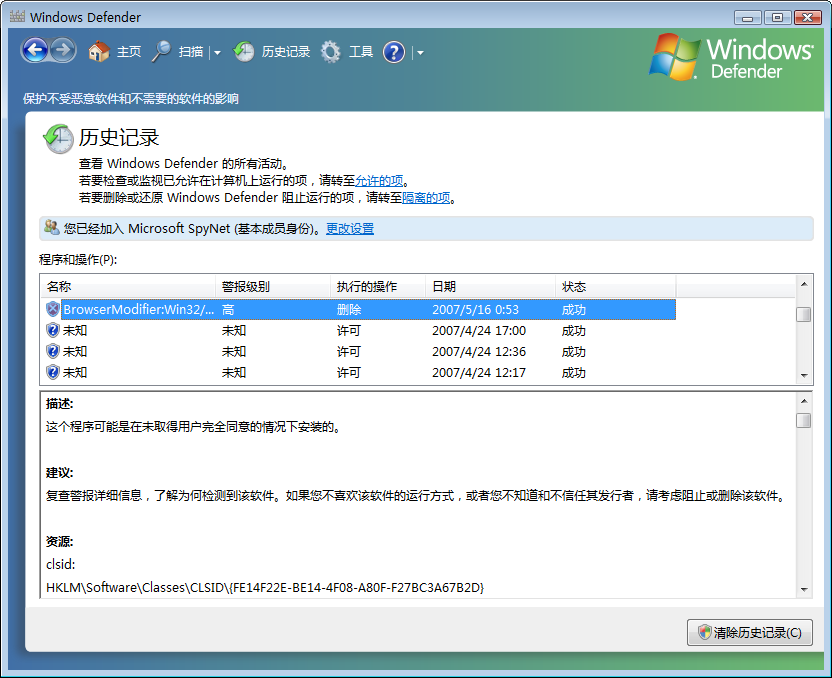Click the 描述: heading

59,404
